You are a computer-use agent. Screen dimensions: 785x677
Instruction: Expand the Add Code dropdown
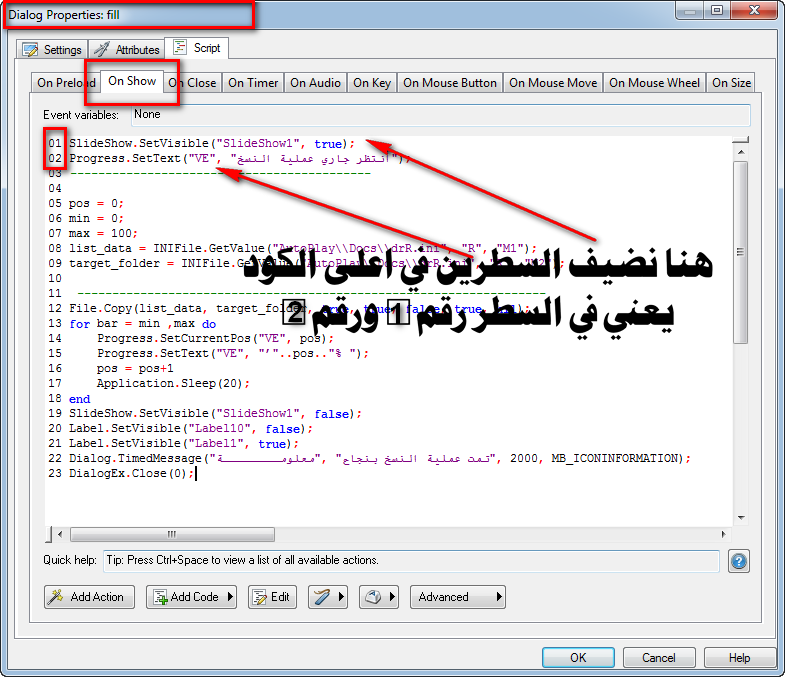point(231,597)
